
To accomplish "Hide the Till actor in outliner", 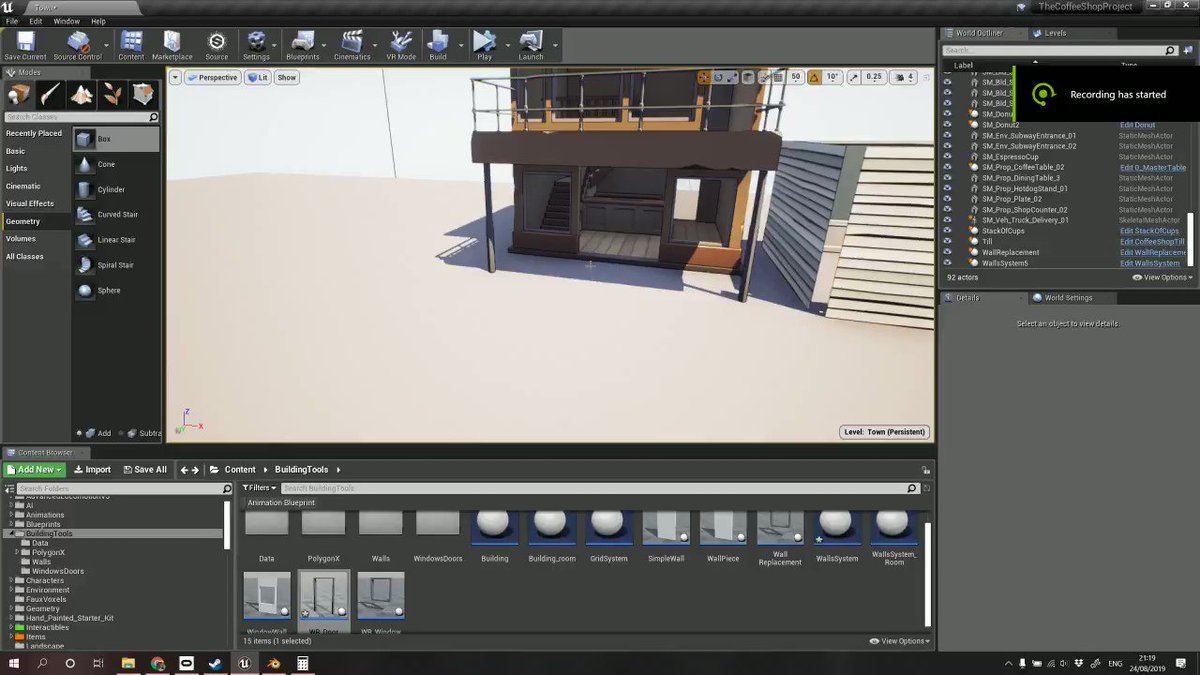I will [x=948, y=241].
